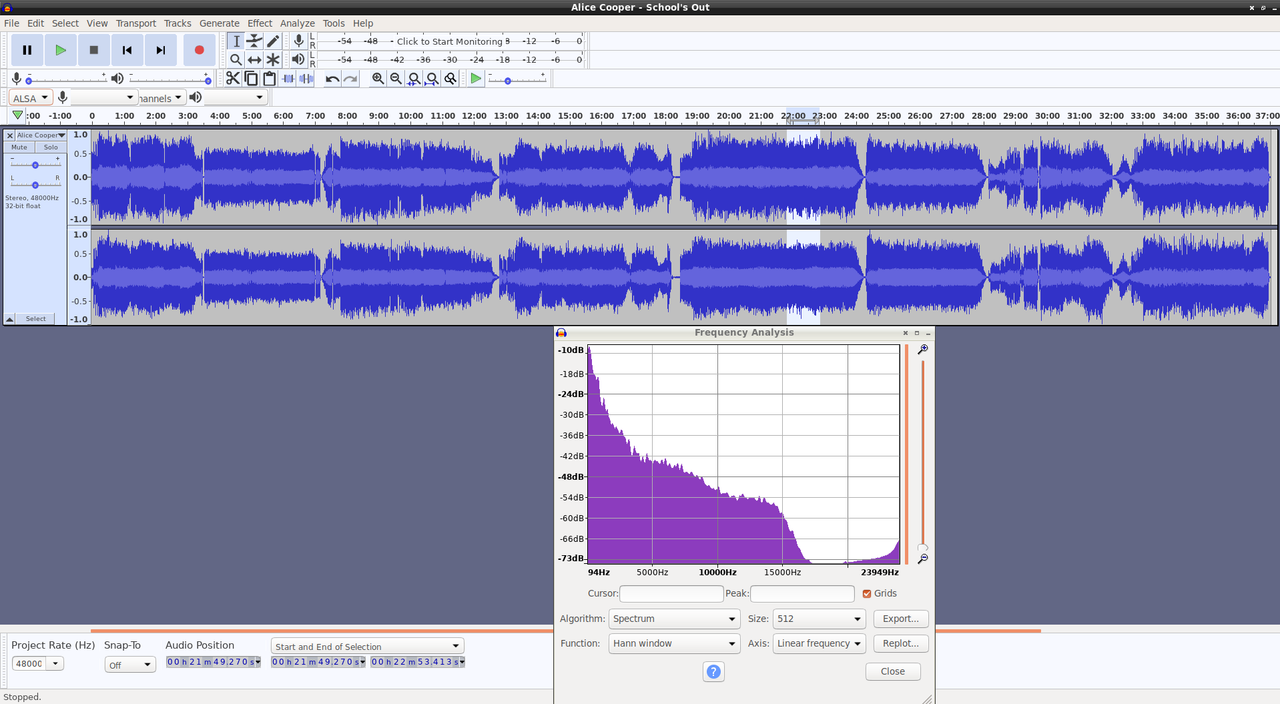
Task: Click the track's Select button
Action: [x=36, y=319]
